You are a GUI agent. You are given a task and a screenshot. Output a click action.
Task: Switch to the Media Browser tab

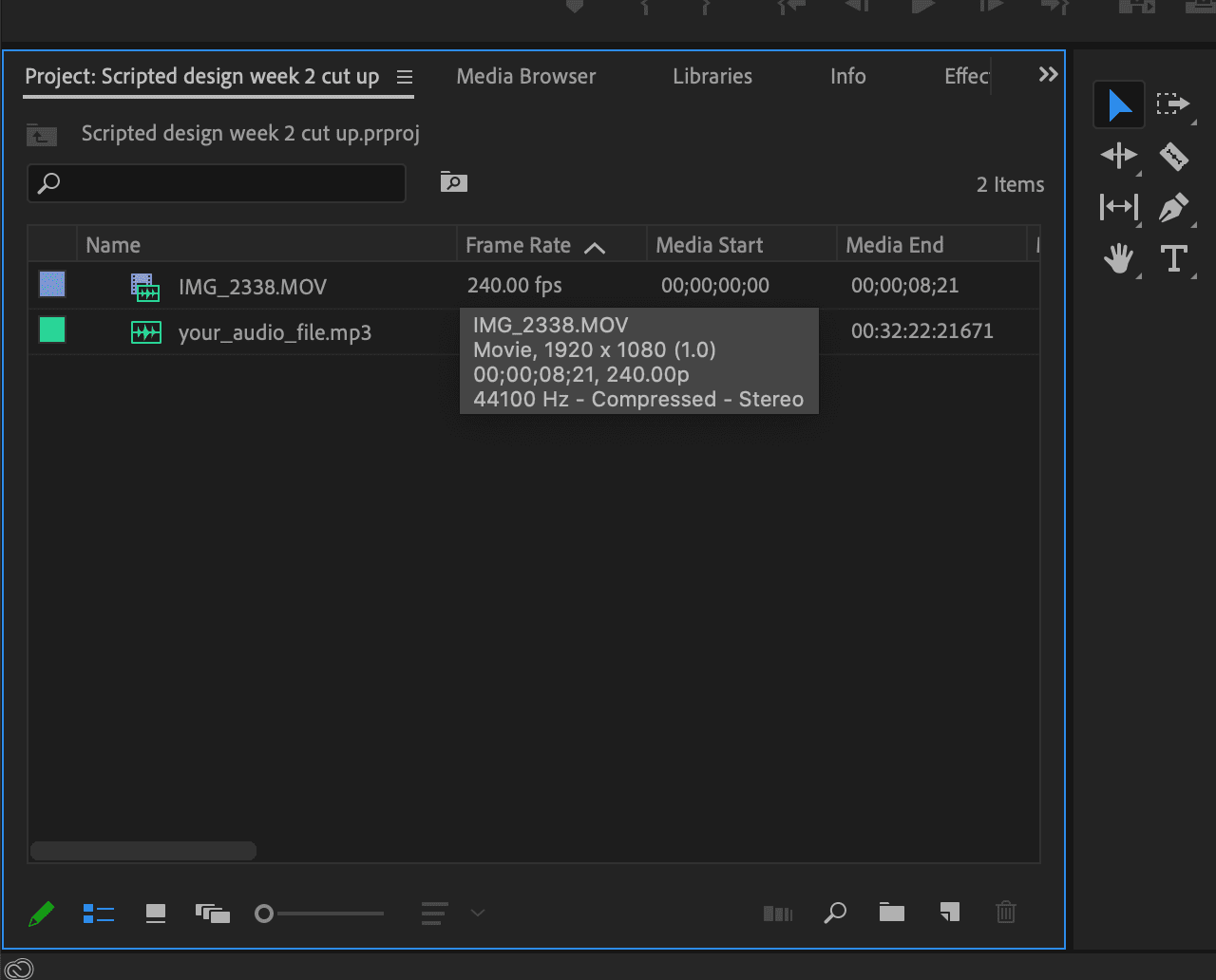click(x=526, y=77)
